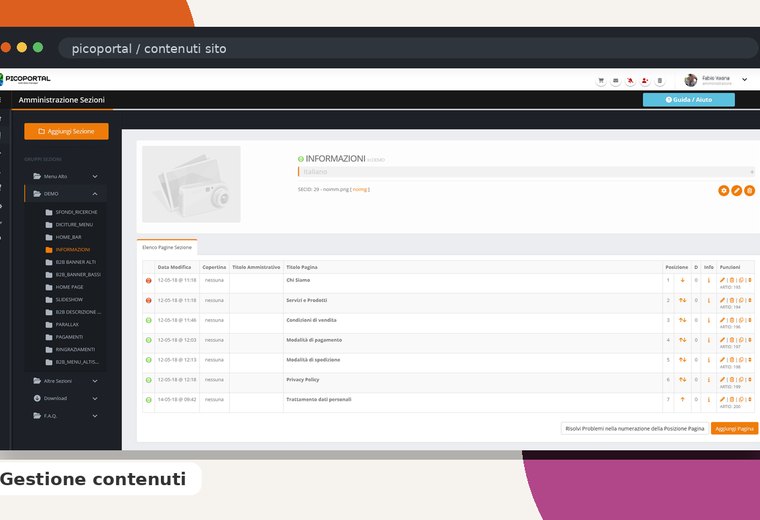This screenshot has width=760, height=520.
Task: Open section settings with the orange gear icon
Action: click(723, 190)
